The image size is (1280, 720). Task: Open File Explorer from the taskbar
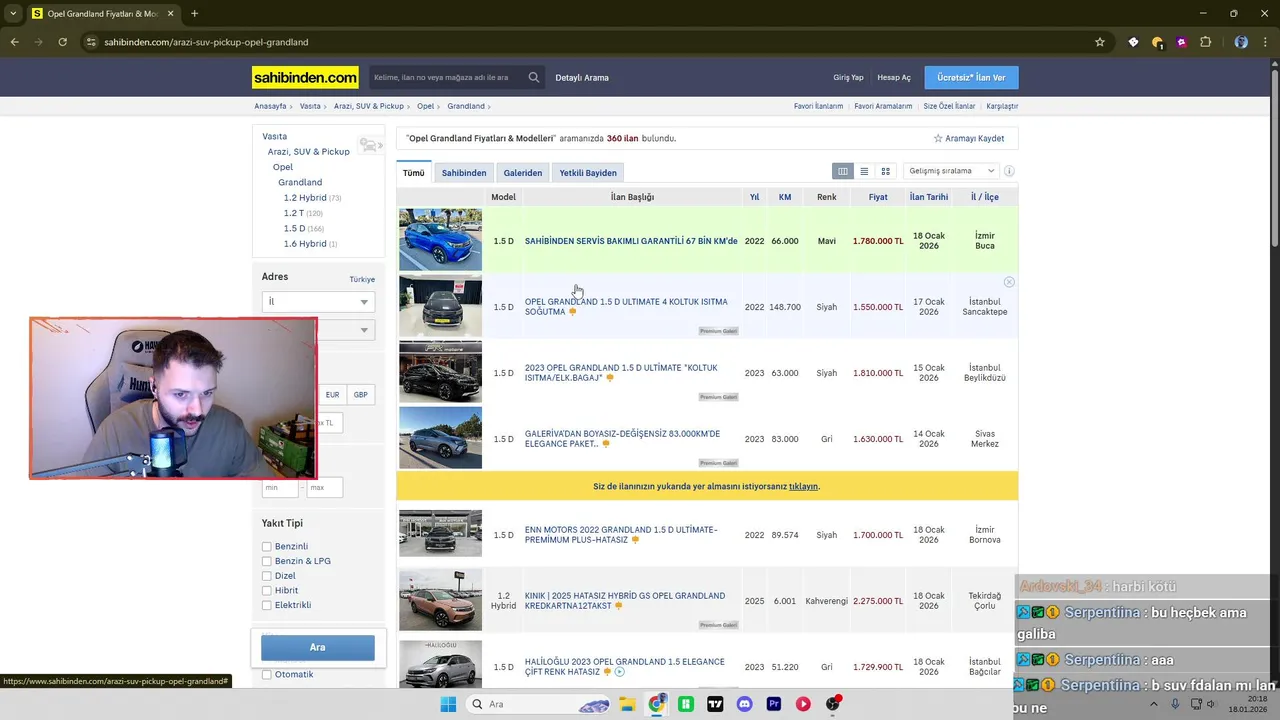(627, 704)
